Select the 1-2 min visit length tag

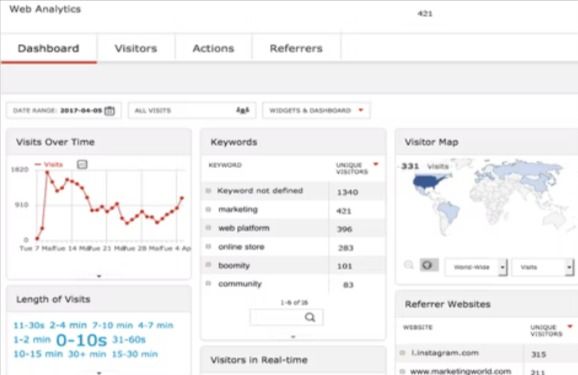click(x=32, y=339)
